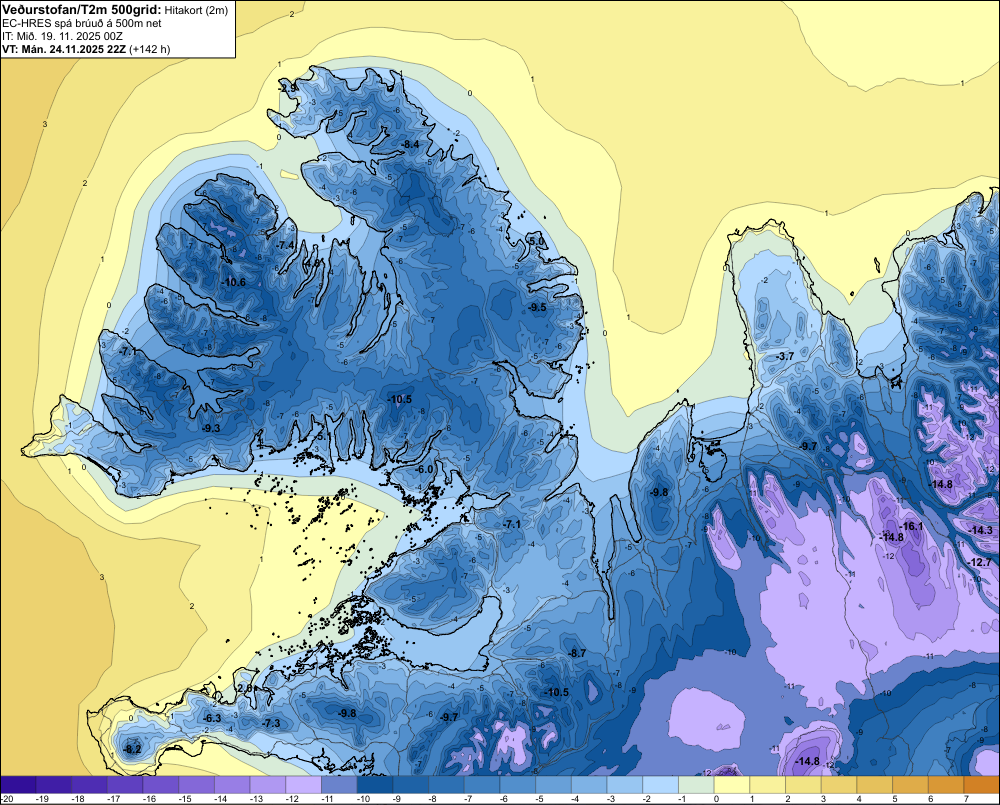Select the legend swatch between -15 and -14

click(196, 785)
